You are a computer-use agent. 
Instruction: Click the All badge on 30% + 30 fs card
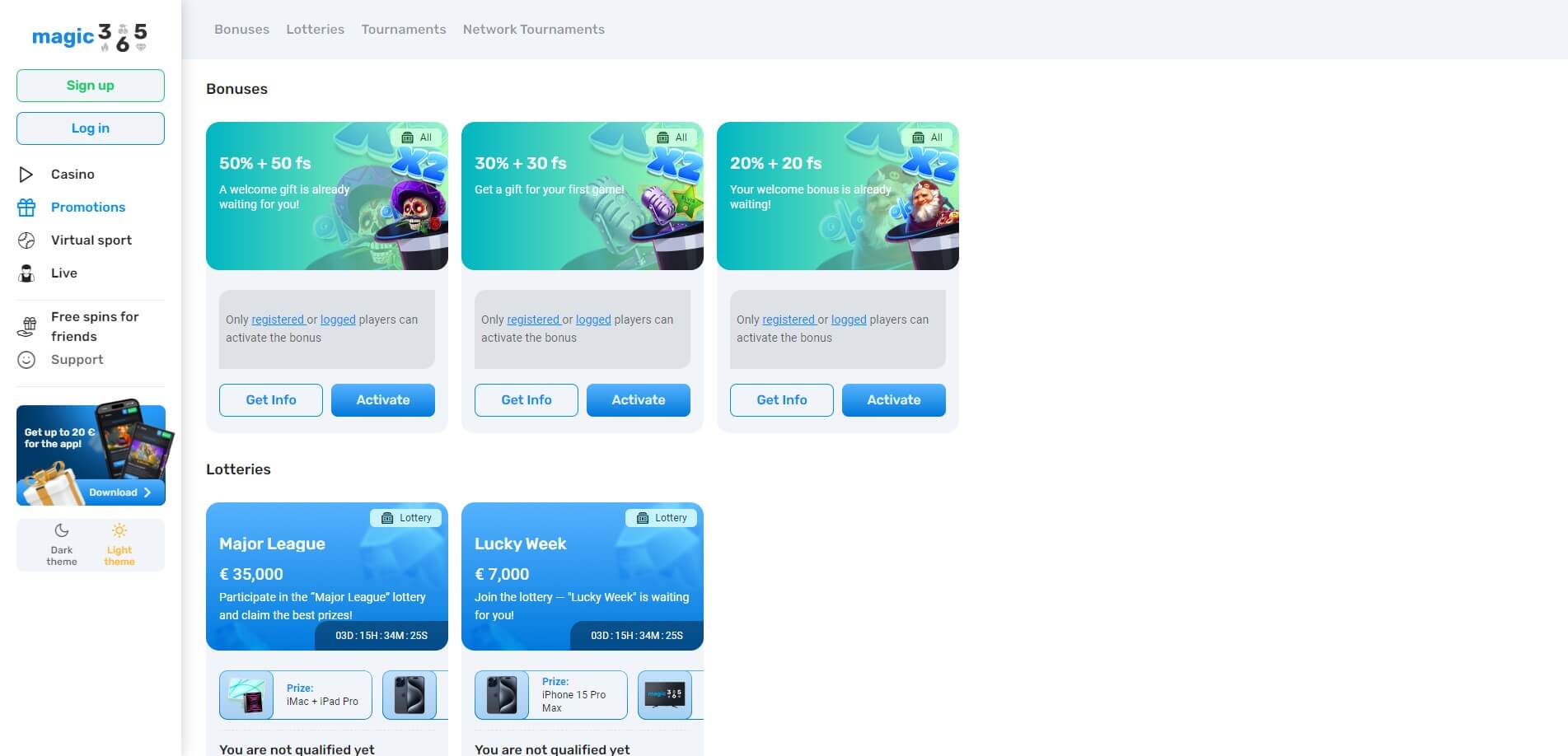pyautogui.click(x=672, y=138)
